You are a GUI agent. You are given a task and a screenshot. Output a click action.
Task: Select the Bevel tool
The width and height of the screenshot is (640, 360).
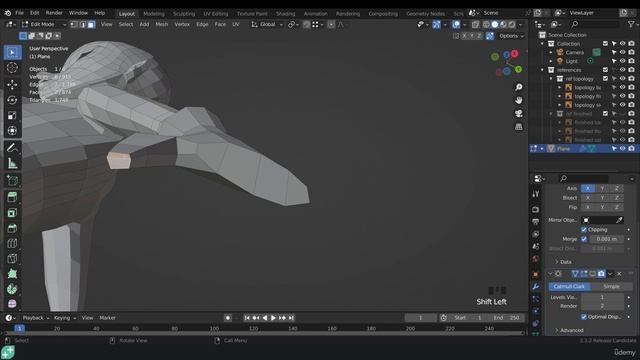click(12, 228)
